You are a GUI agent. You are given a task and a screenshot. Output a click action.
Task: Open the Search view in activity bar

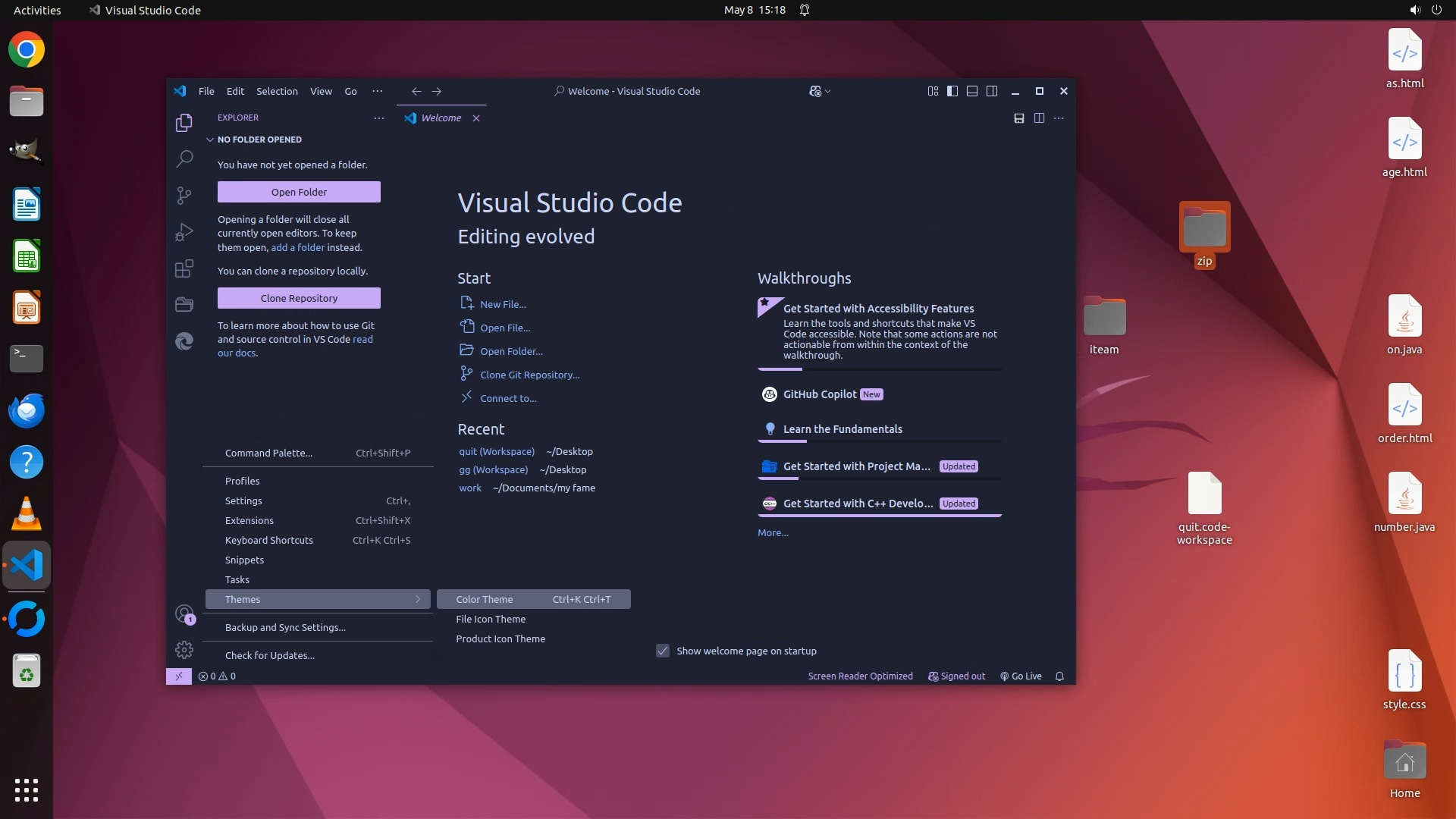pyautogui.click(x=184, y=158)
